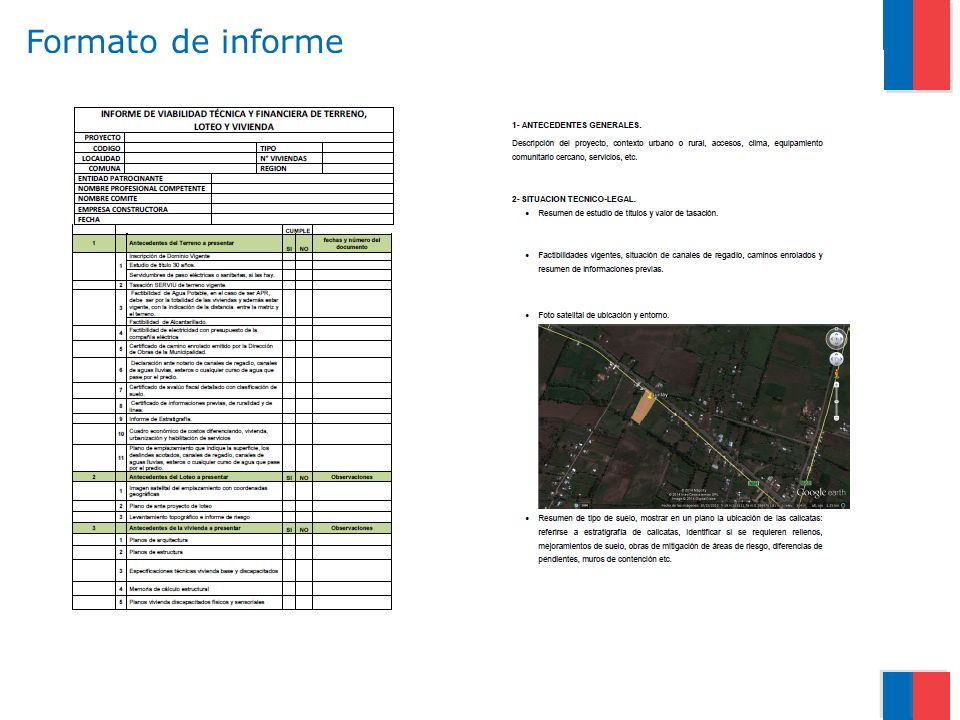Click the '2- SITUACION TECNICO-LEGAL.' heading
The width and height of the screenshot is (960, 720).
point(574,199)
